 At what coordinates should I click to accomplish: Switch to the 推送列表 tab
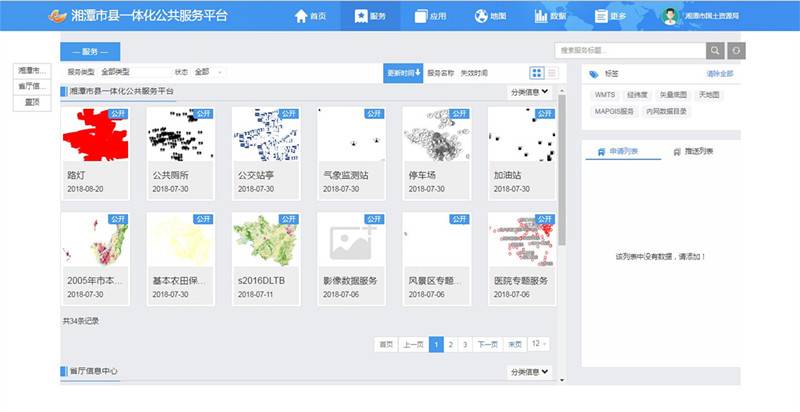[x=691, y=152]
